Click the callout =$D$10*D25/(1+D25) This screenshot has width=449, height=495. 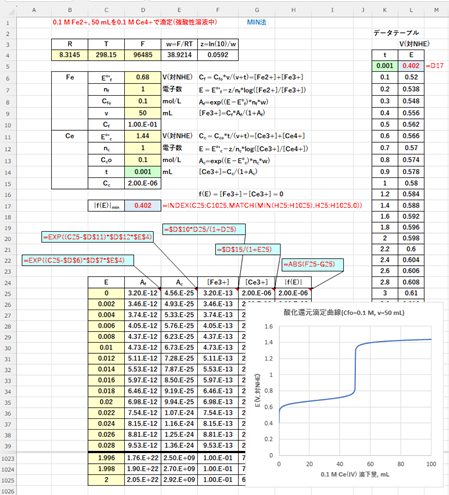204,229
